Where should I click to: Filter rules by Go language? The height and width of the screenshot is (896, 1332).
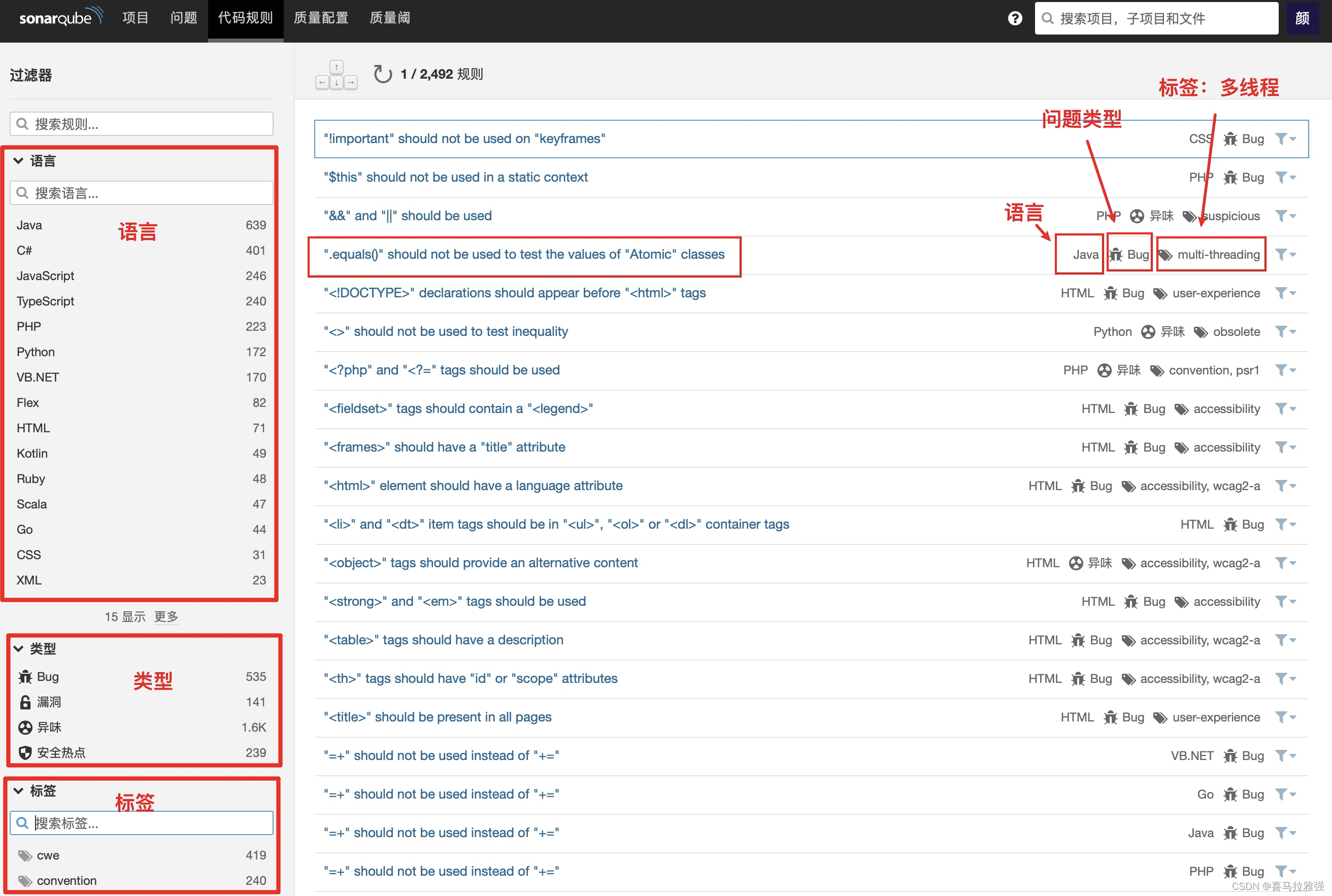(x=141, y=530)
